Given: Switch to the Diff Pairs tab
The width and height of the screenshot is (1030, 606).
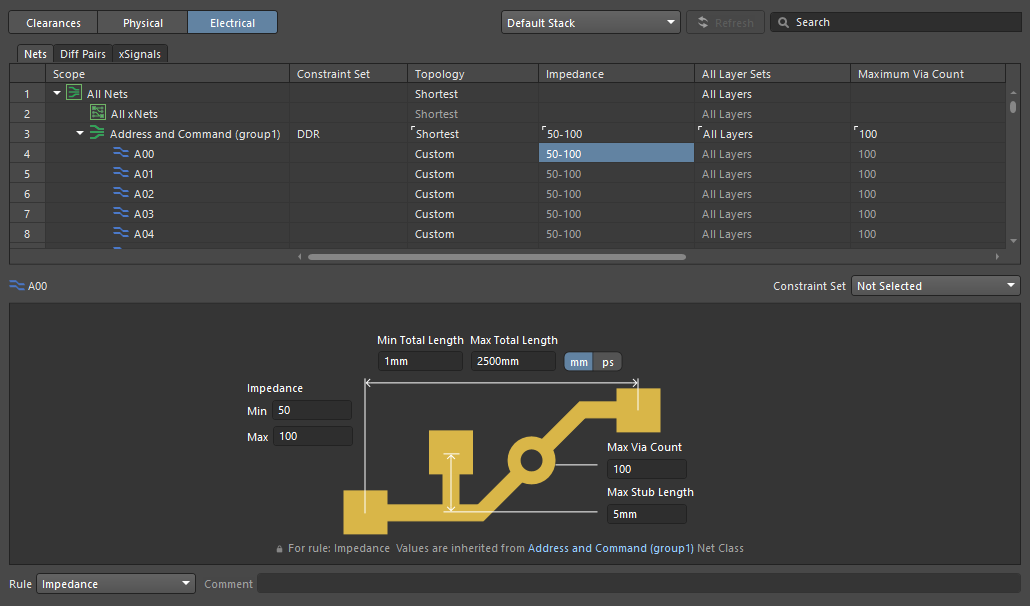Looking at the screenshot, I should [82, 54].
